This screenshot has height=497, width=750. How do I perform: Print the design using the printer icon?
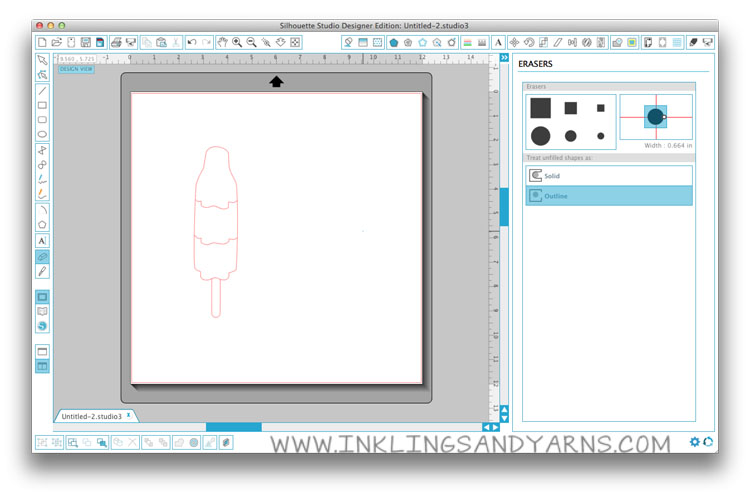[116, 43]
